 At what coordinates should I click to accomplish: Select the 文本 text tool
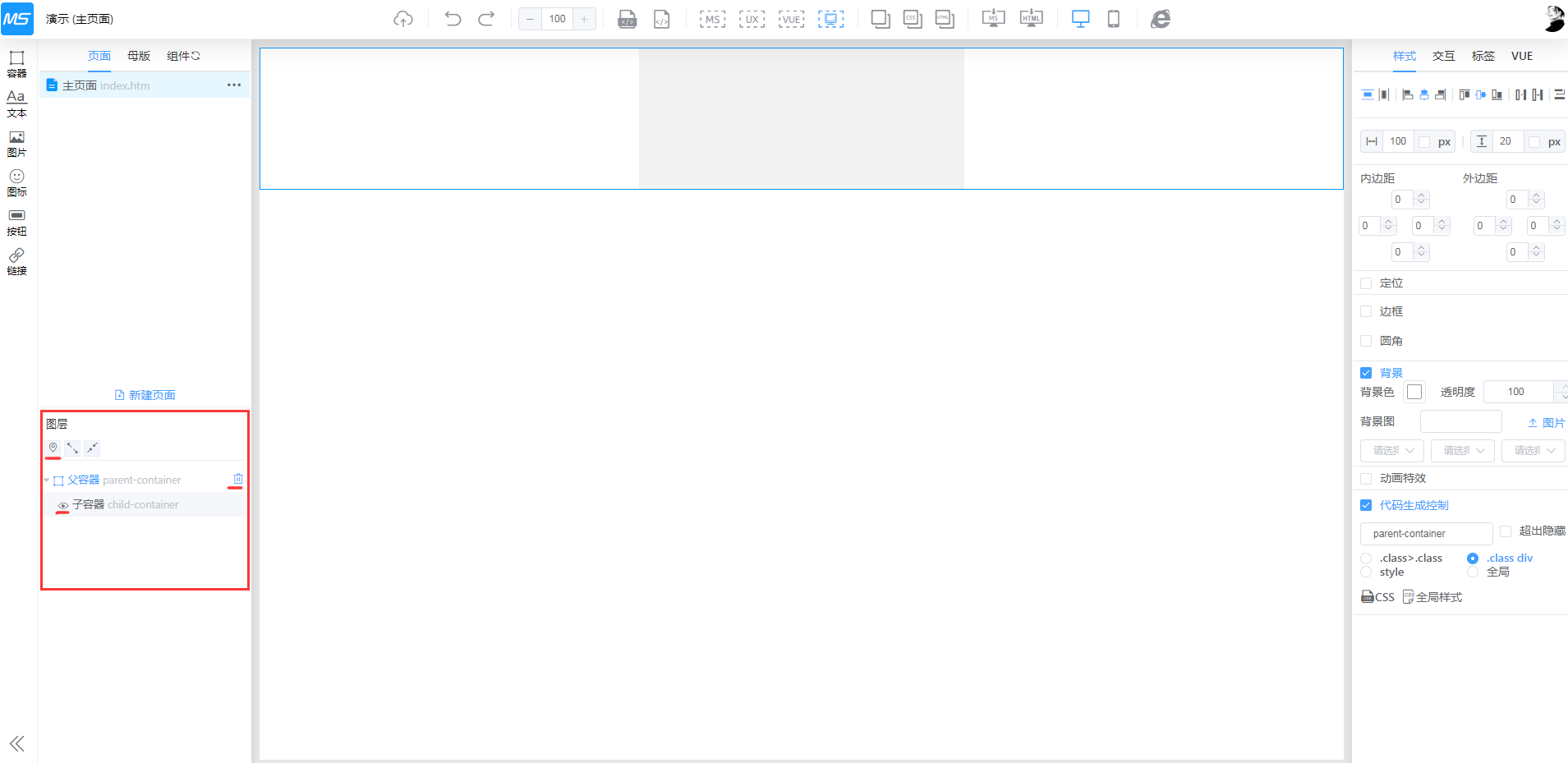pos(16,103)
